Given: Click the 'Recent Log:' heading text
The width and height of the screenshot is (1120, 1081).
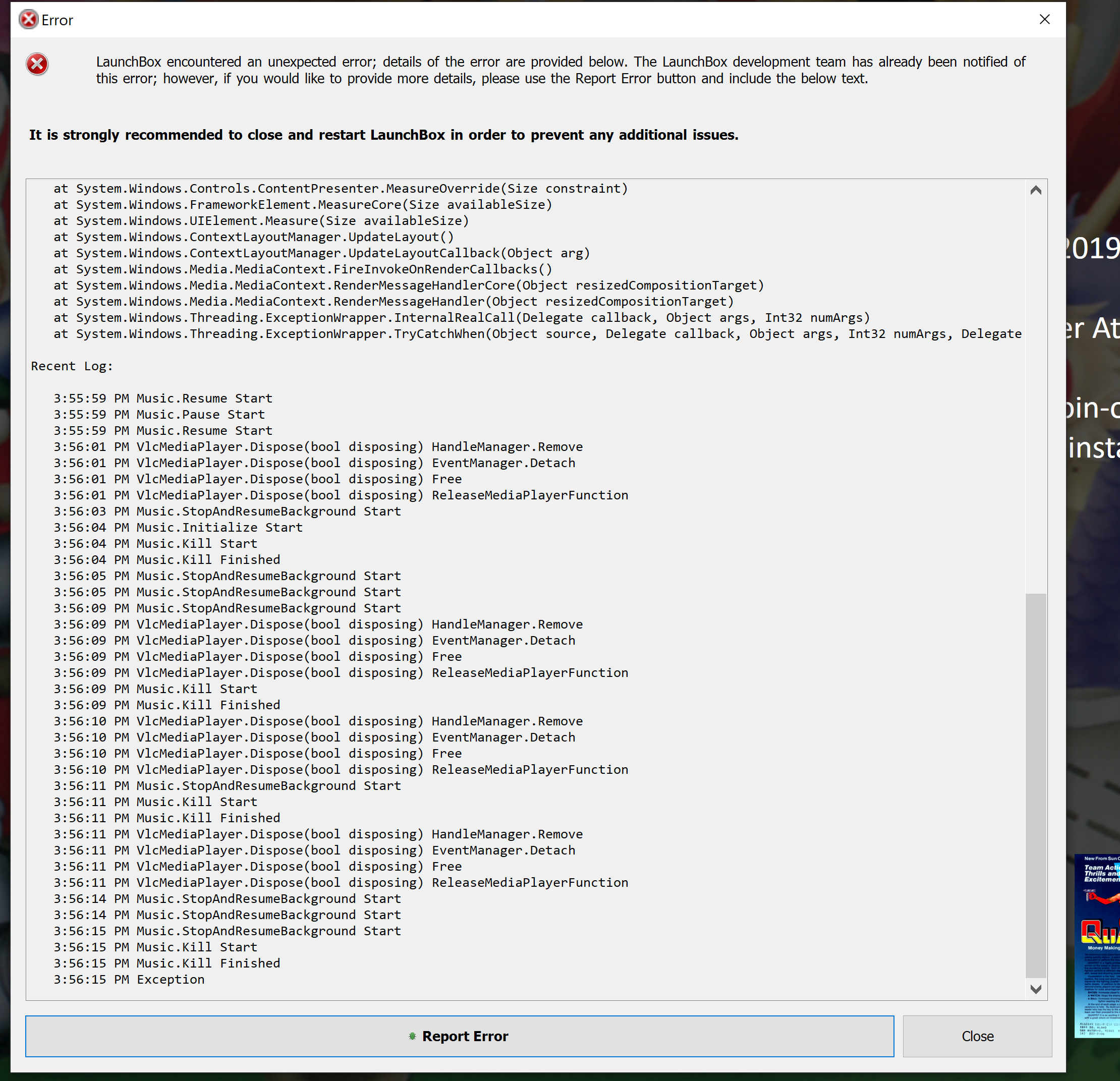Looking at the screenshot, I should point(72,366).
